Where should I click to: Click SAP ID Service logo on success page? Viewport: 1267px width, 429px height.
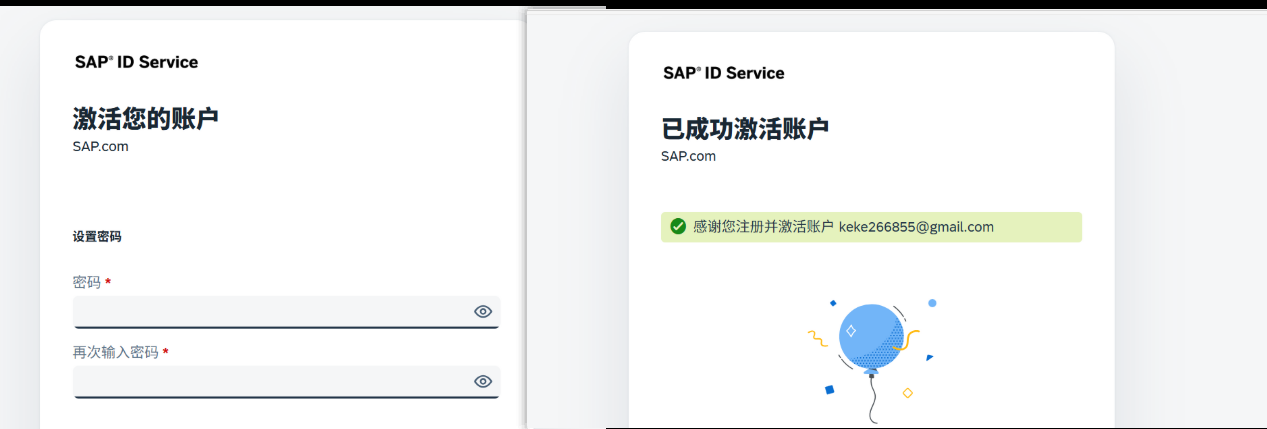(724, 73)
